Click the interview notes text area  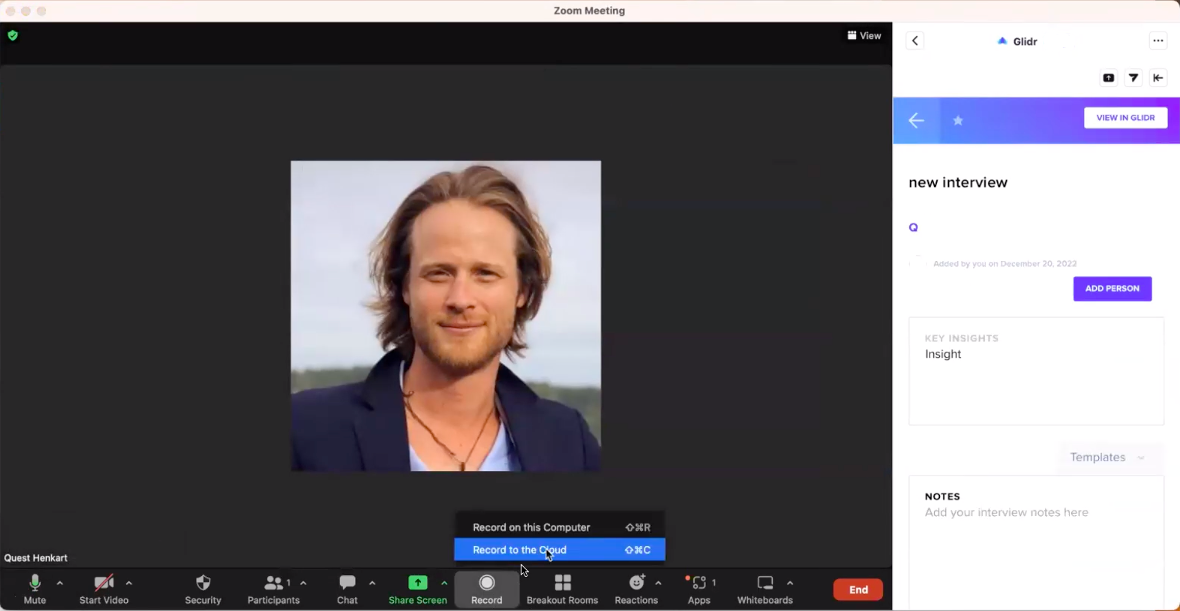click(1036, 542)
